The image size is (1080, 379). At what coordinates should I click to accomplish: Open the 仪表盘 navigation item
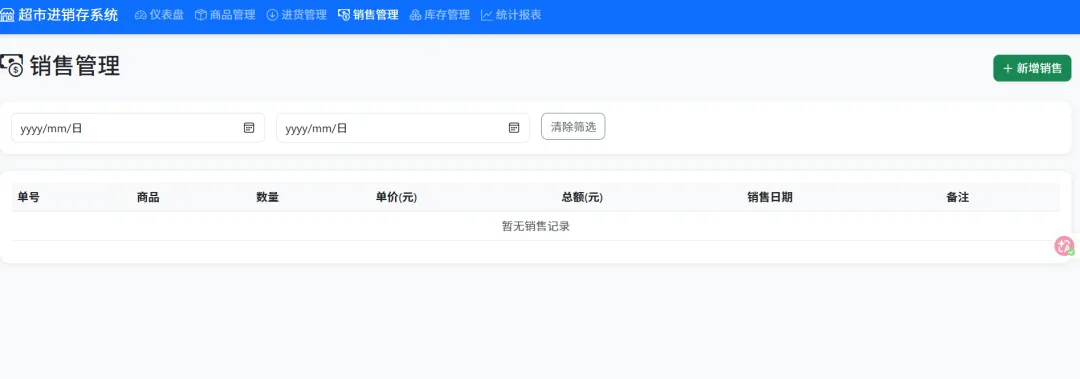[x=159, y=15]
